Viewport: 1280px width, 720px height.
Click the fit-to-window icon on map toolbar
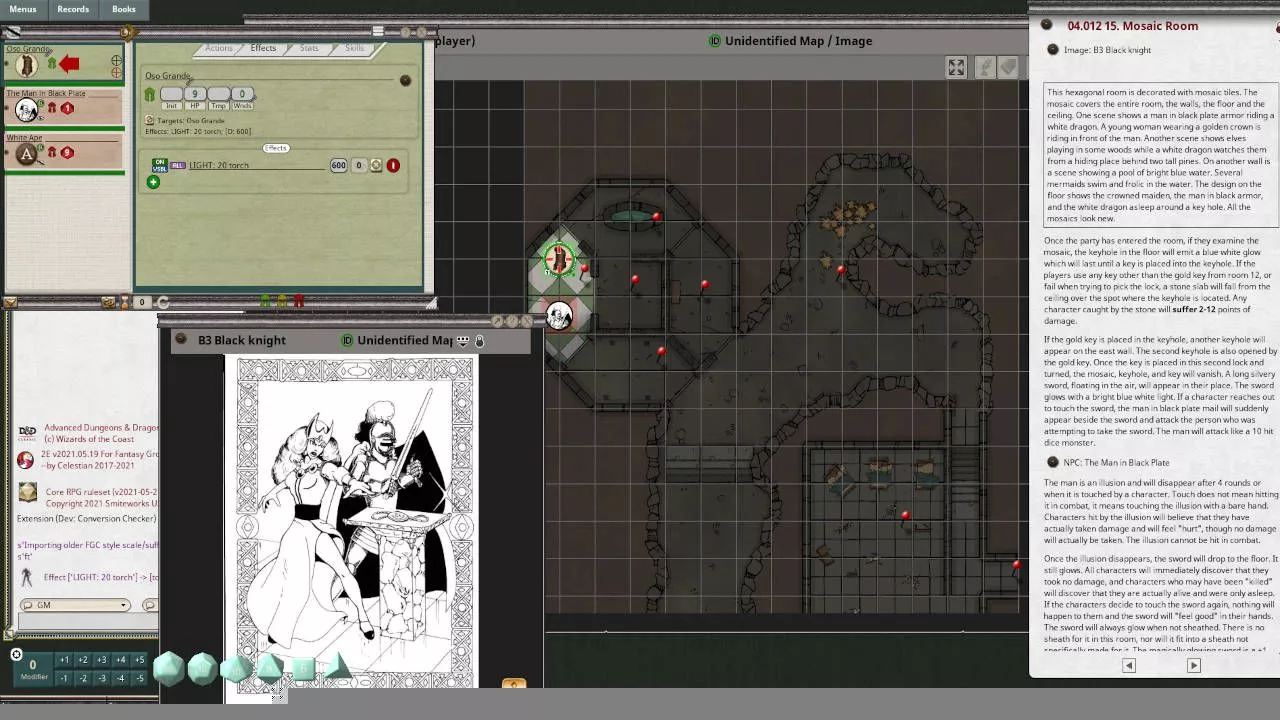coord(956,67)
